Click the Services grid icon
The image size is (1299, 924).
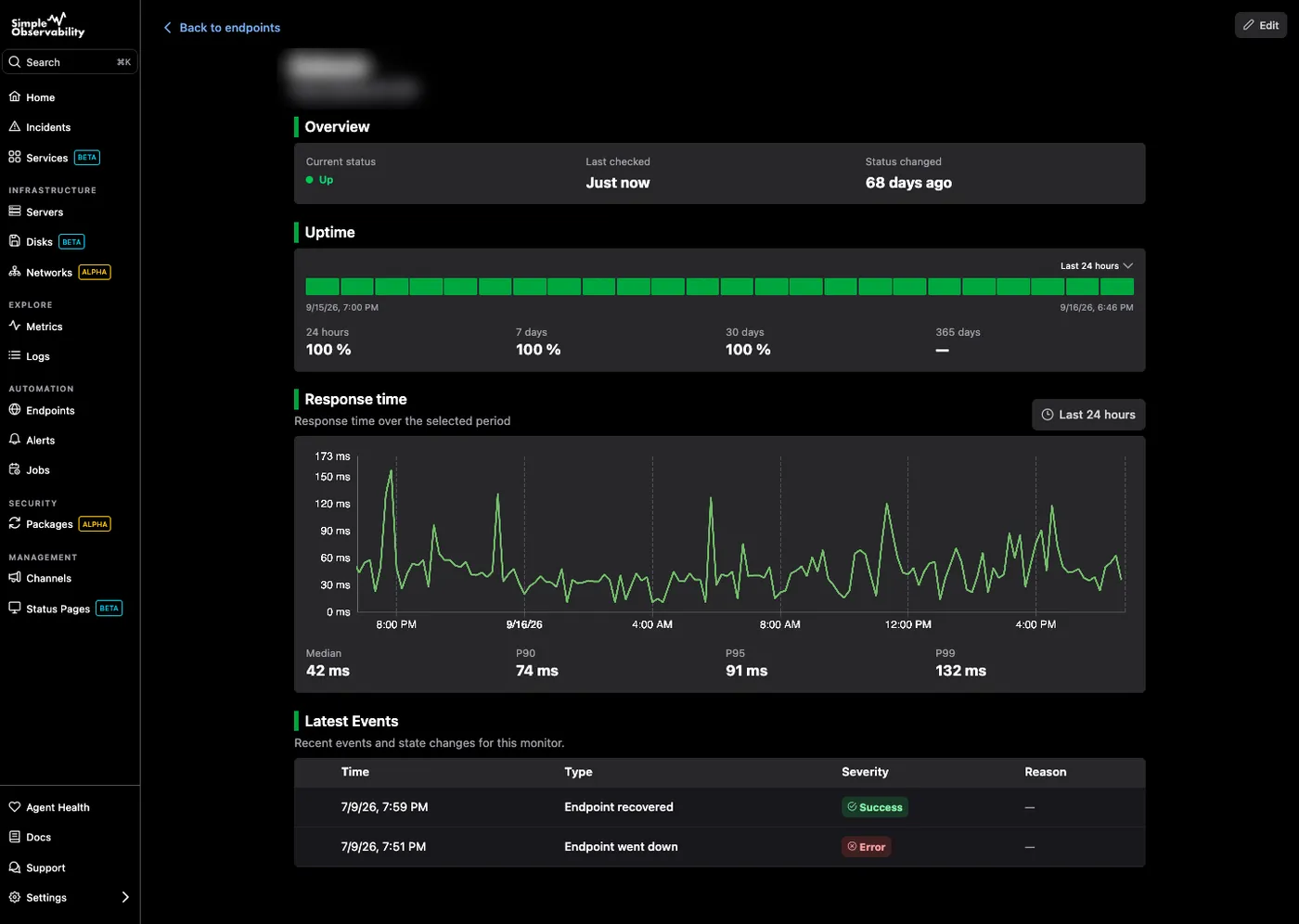pos(15,157)
